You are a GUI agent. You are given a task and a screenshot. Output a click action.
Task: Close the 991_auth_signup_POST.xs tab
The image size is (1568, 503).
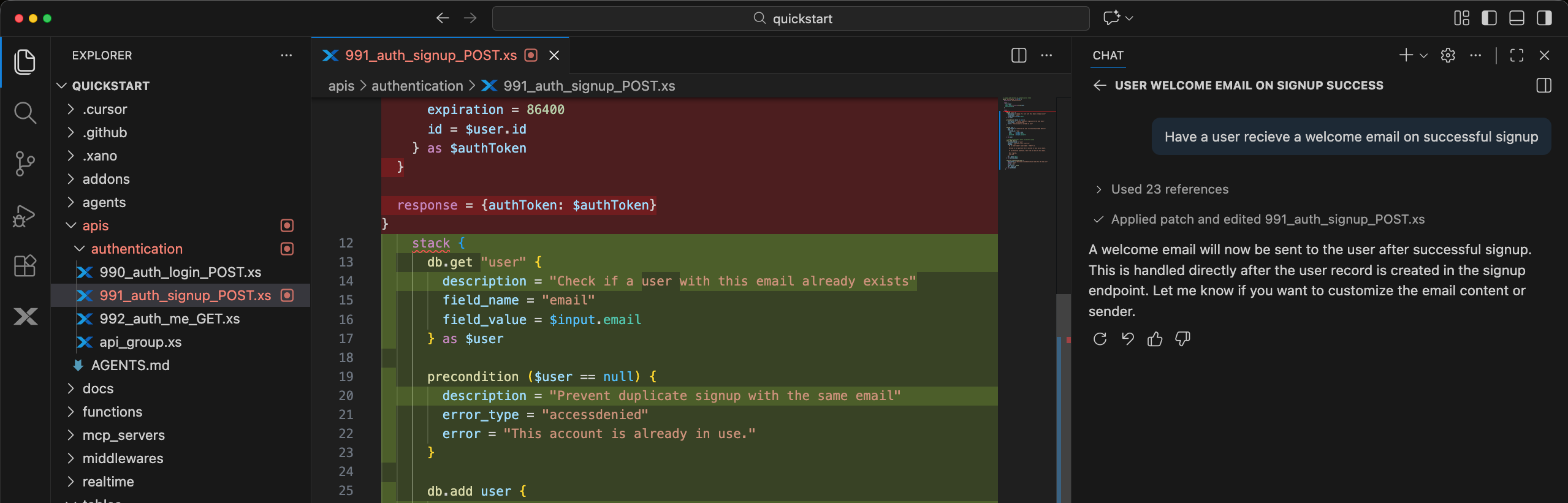[554, 55]
